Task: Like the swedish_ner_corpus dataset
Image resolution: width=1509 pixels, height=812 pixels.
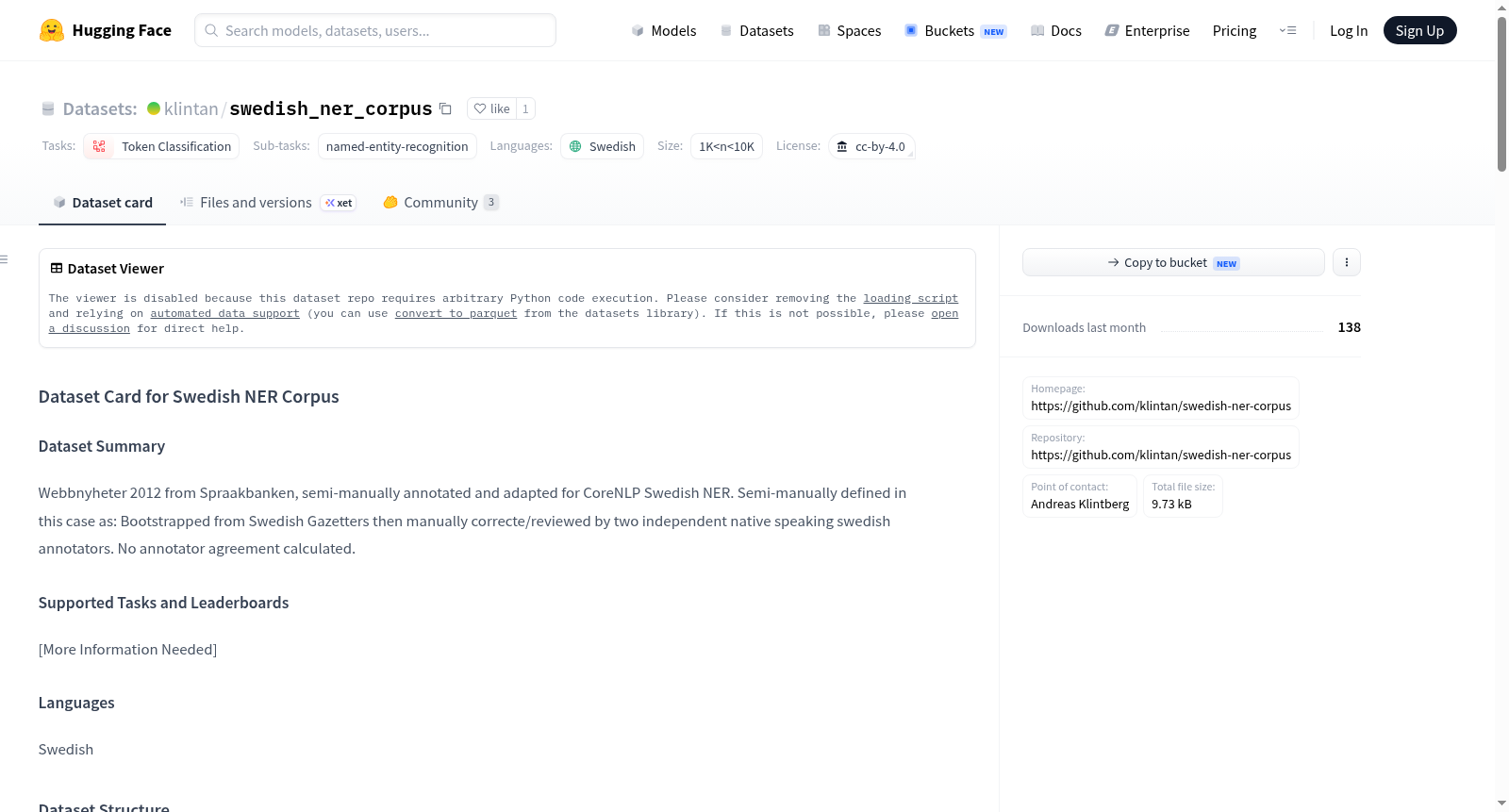Action: [491, 108]
